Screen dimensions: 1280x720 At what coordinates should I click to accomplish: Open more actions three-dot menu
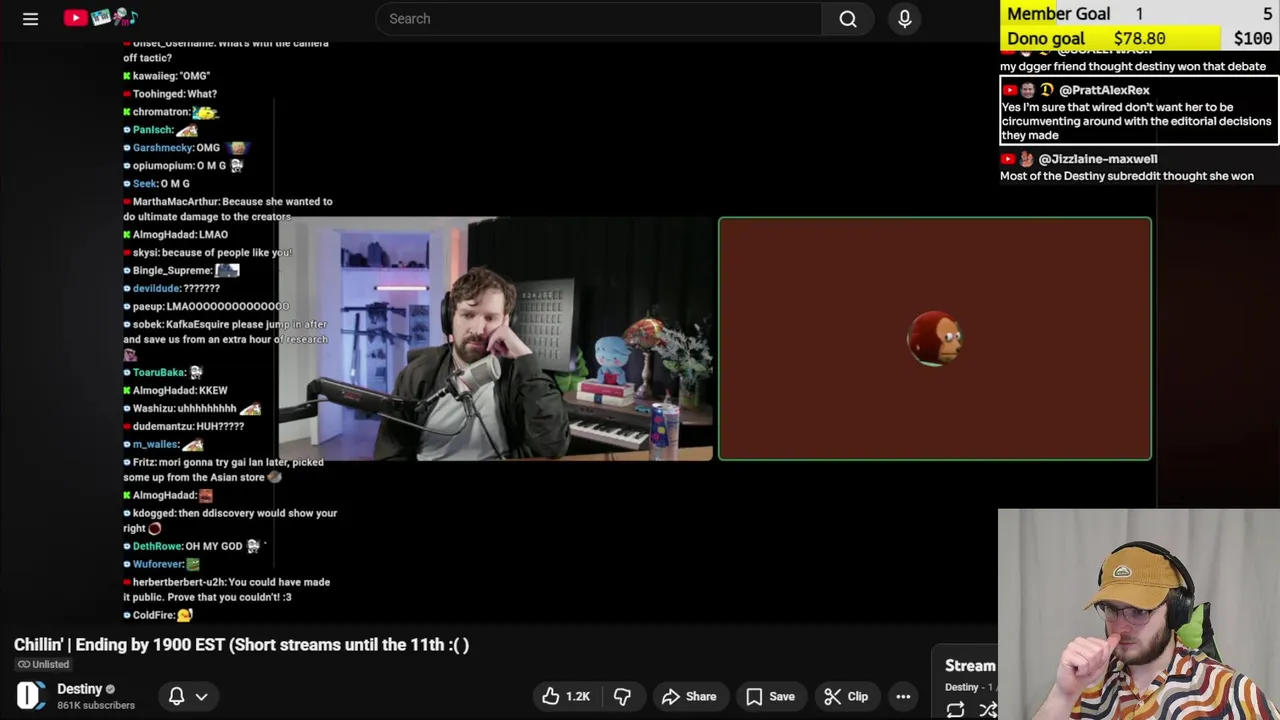tap(903, 696)
